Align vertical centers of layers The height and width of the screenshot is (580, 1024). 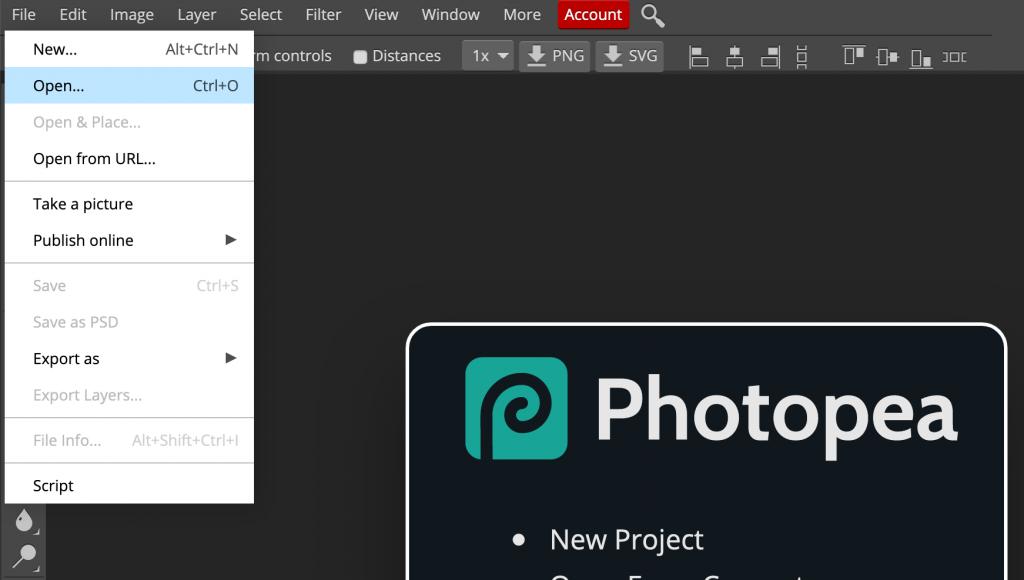coord(887,57)
